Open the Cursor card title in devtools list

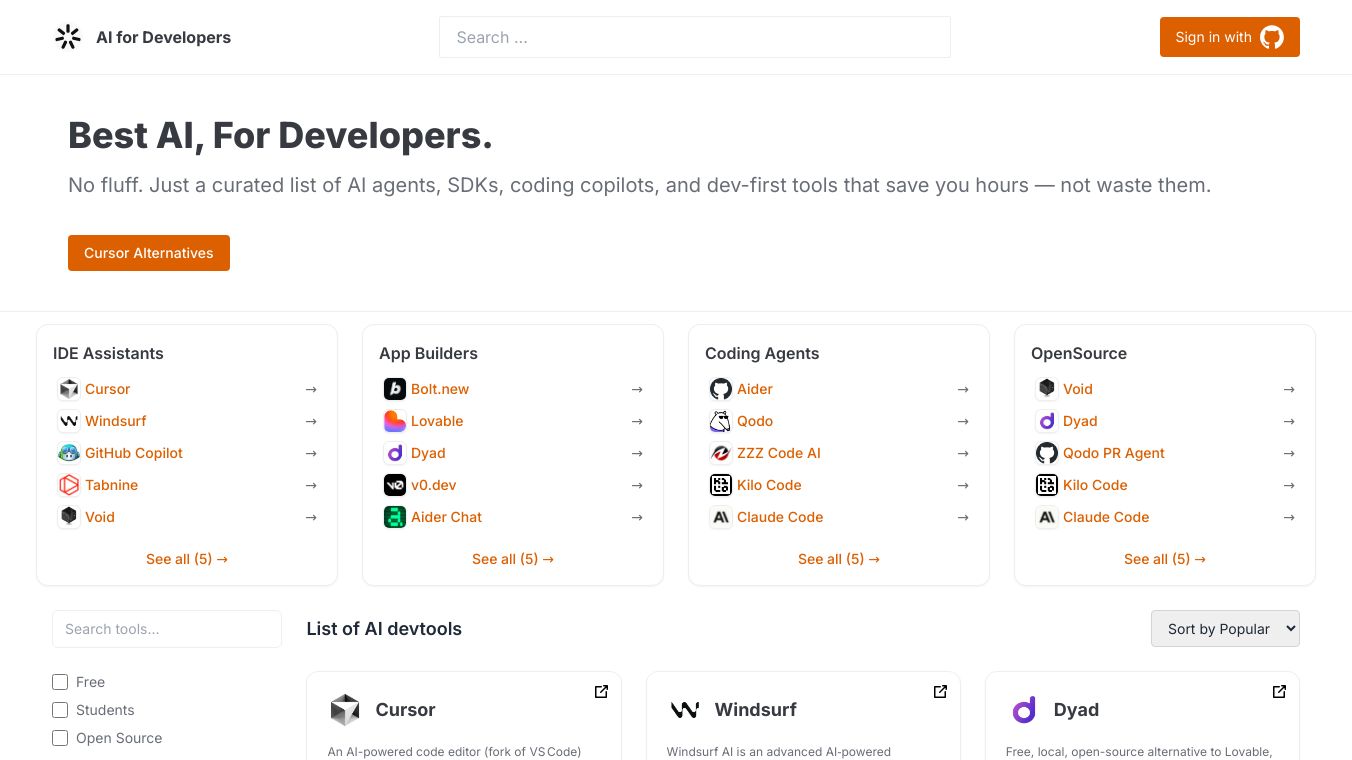coord(405,710)
